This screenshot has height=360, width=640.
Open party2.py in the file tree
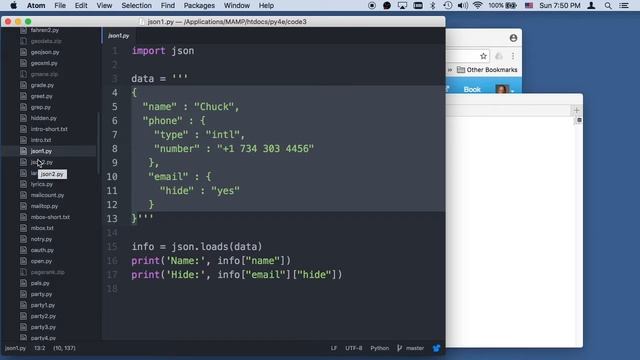pos(43,316)
